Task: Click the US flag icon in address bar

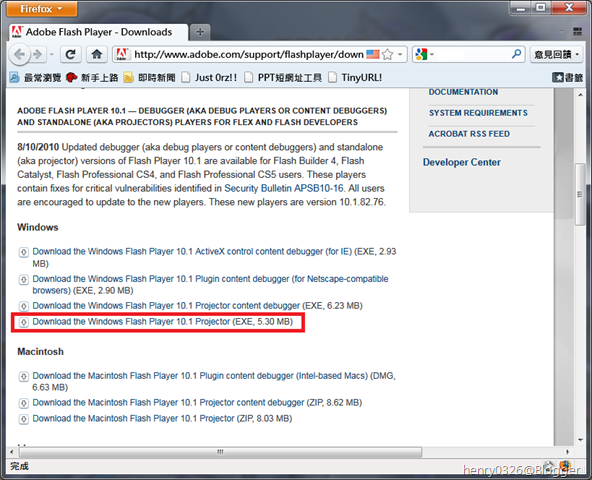Action: click(x=373, y=55)
